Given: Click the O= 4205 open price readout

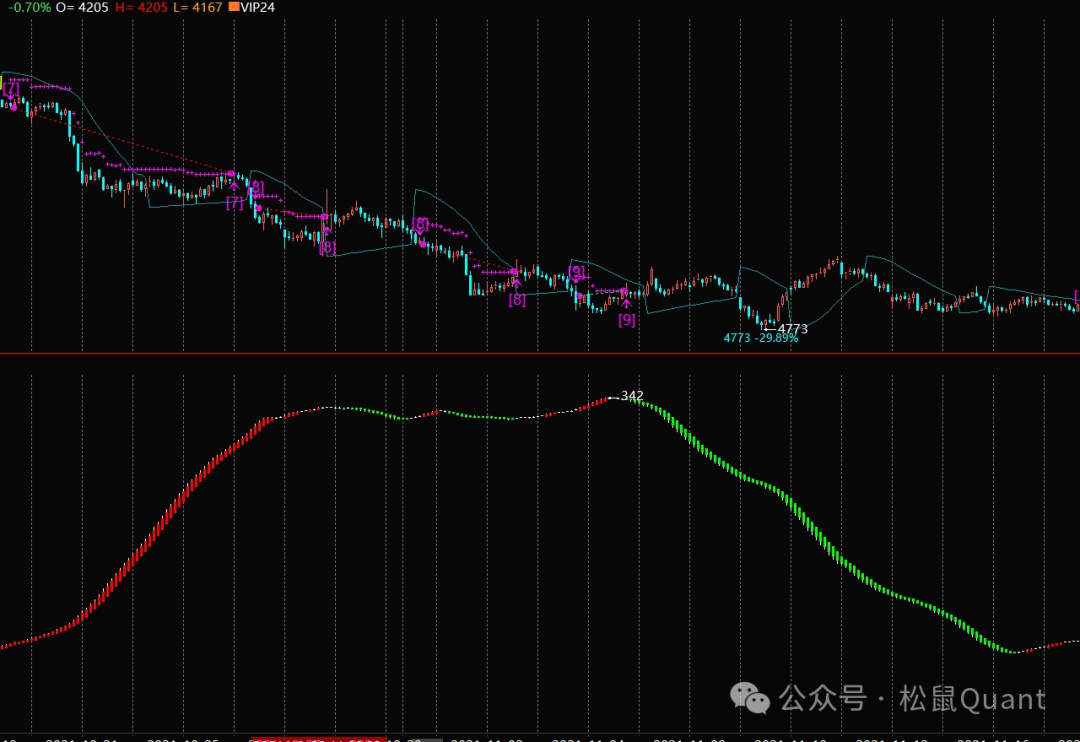Looking at the screenshot, I should (x=82, y=7).
